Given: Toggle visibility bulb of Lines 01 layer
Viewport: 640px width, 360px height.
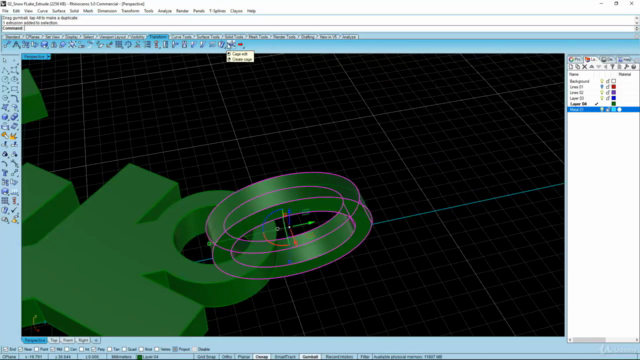Looking at the screenshot, I should click(x=602, y=87).
